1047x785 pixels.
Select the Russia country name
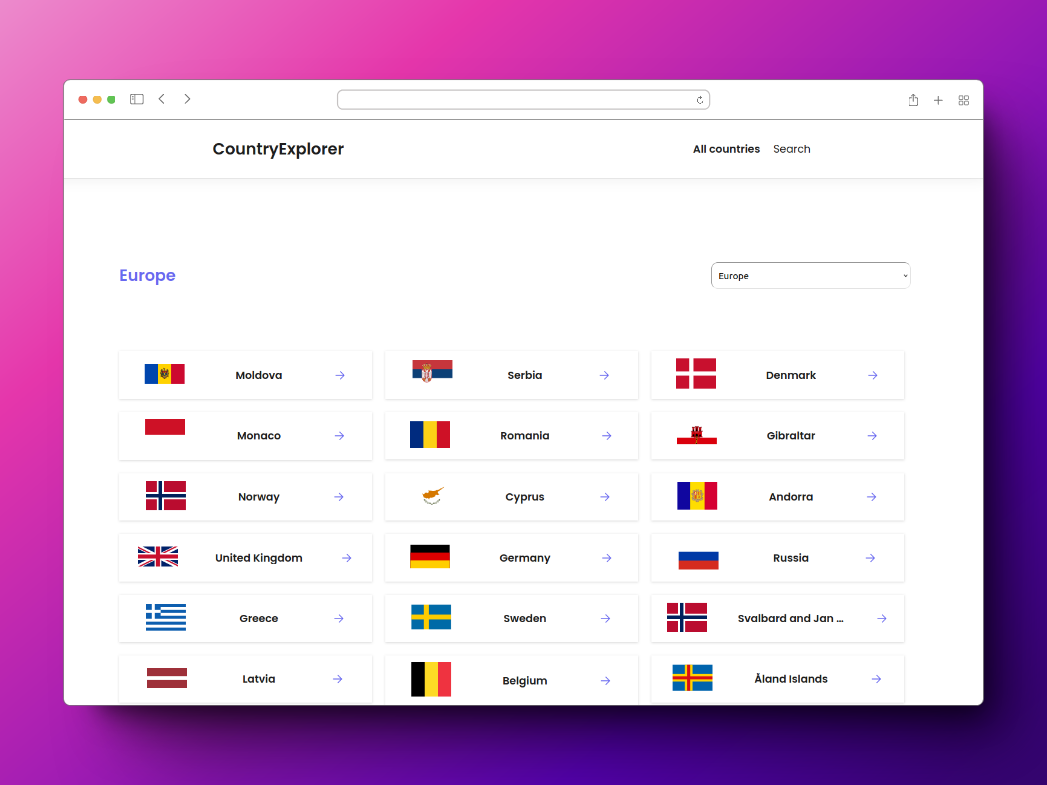[791, 558]
